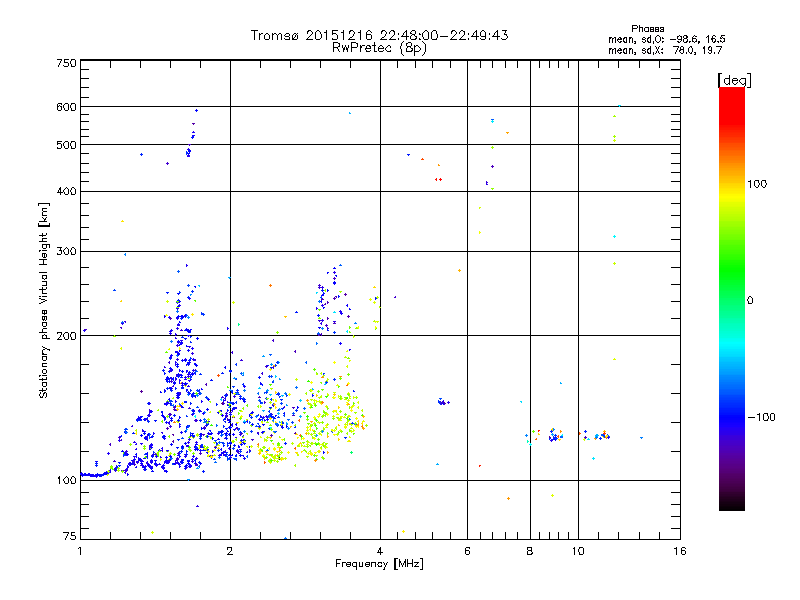
Task: Click the colorbar tick label '100'
Action: (757, 184)
